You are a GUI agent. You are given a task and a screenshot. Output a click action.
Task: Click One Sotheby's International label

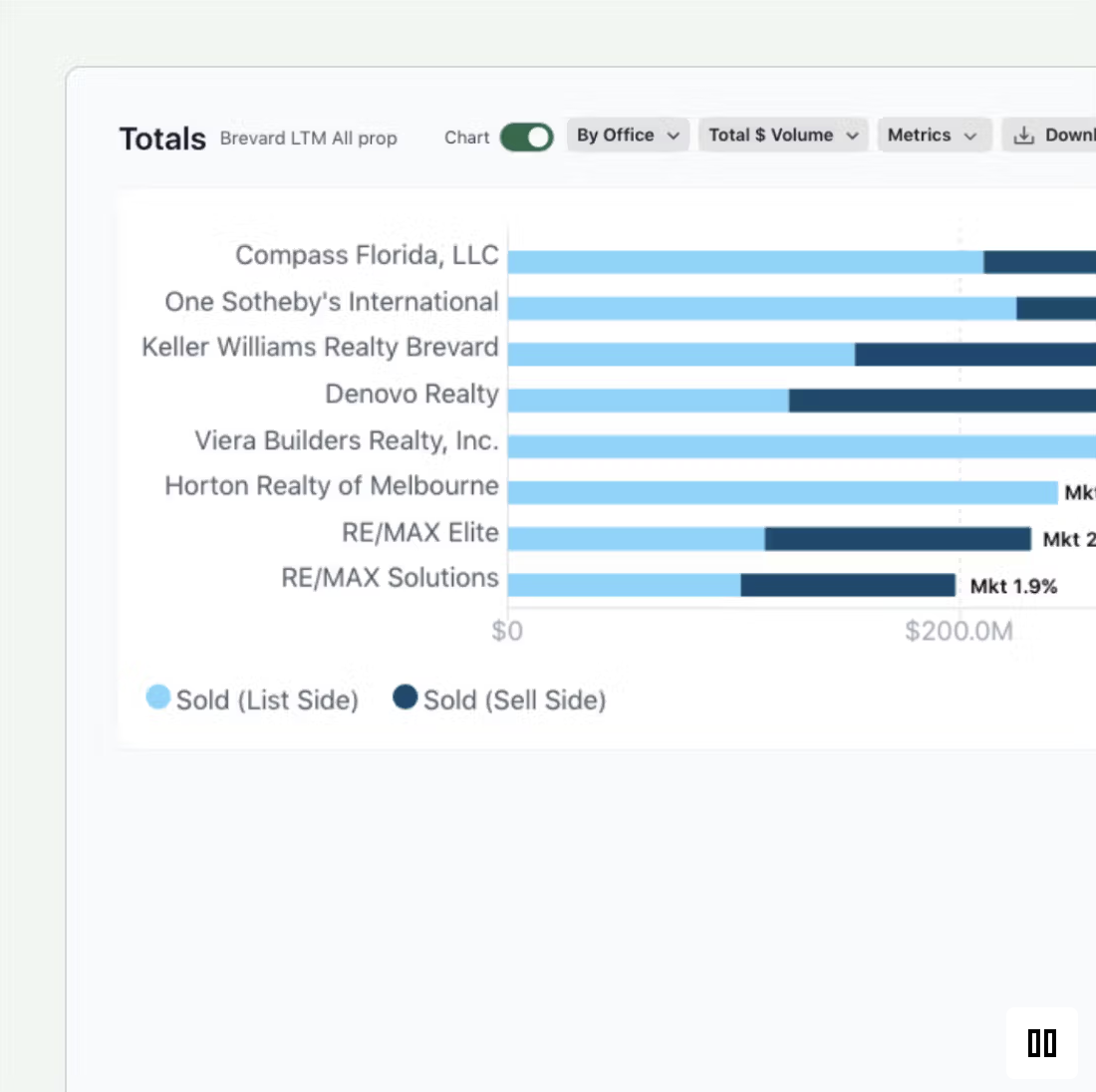pyautogui.click(x=332, y=301)
